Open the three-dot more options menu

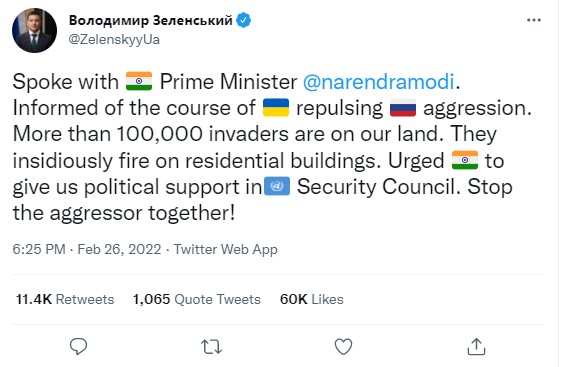pyautogui.click(x=534, y=20)
